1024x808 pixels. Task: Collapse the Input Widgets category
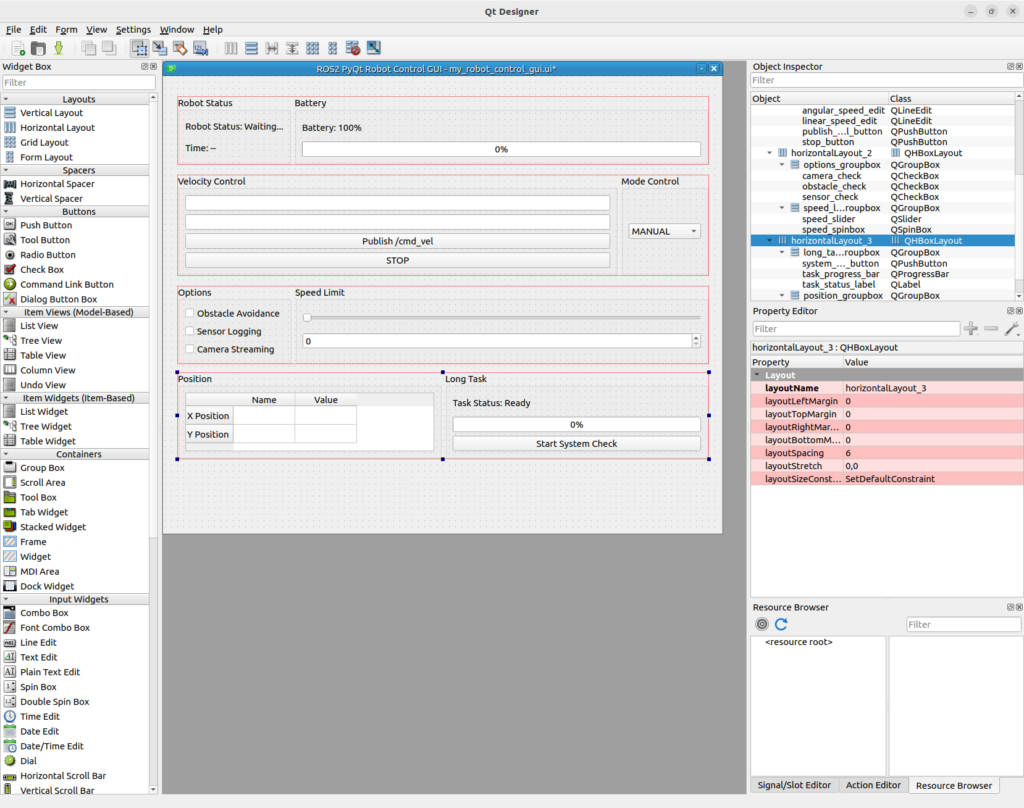click(x=7, y=598)
